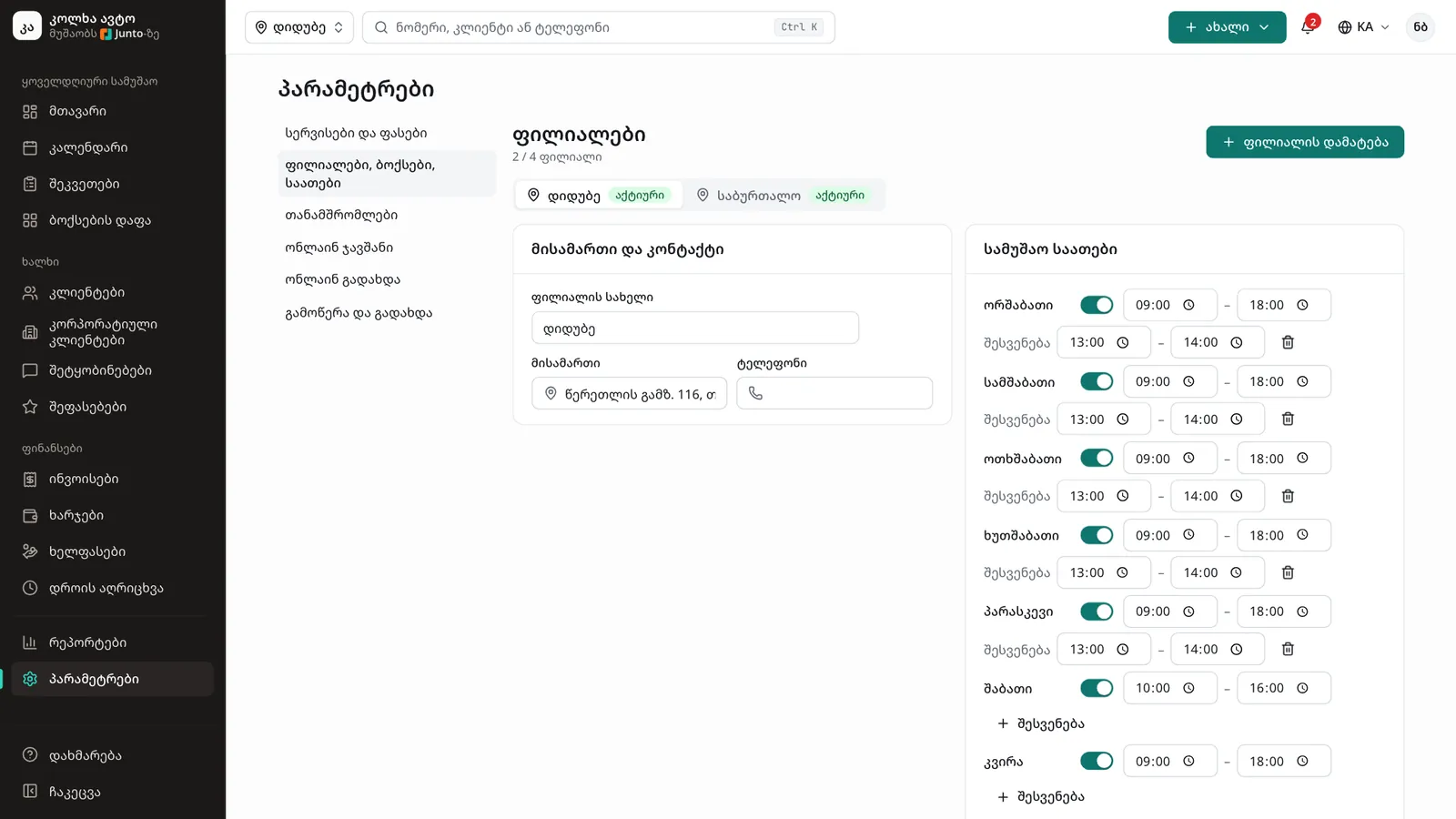Add a break for კვირა

click(x=1040, y=796)
